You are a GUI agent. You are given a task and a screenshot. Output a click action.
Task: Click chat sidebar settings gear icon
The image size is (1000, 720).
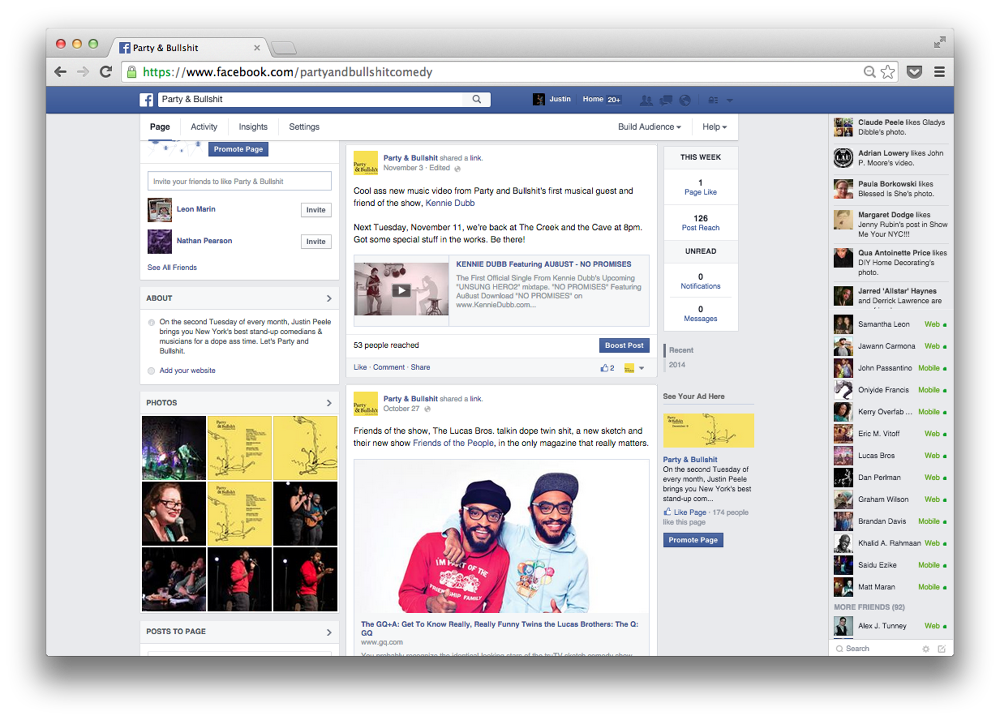coord(925,649)
